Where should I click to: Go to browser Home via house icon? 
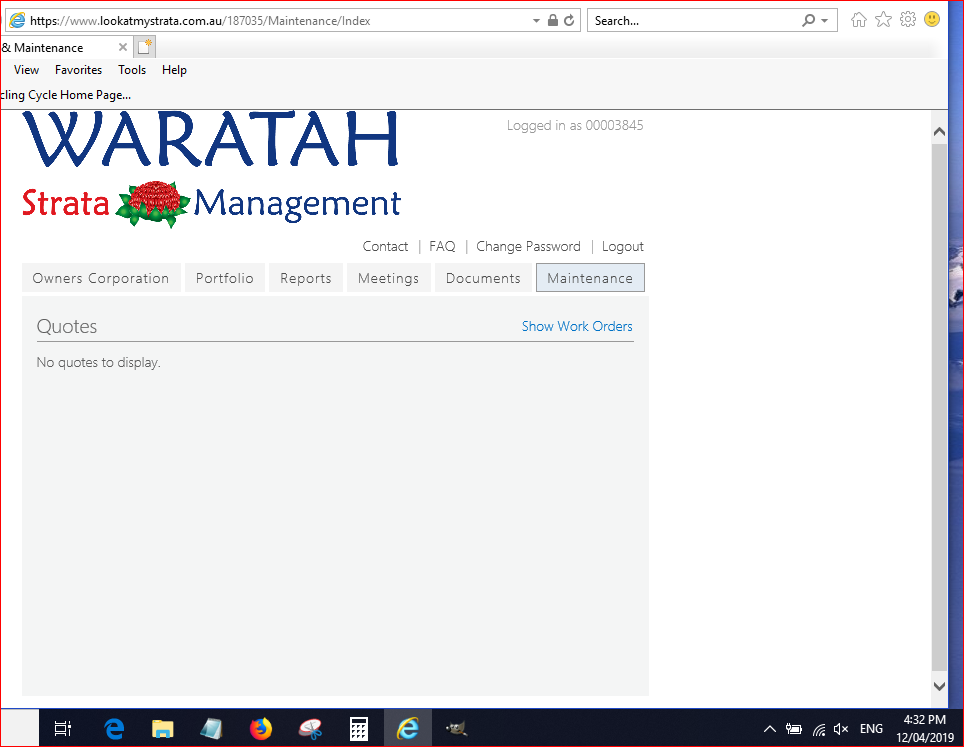click(858, 20)
